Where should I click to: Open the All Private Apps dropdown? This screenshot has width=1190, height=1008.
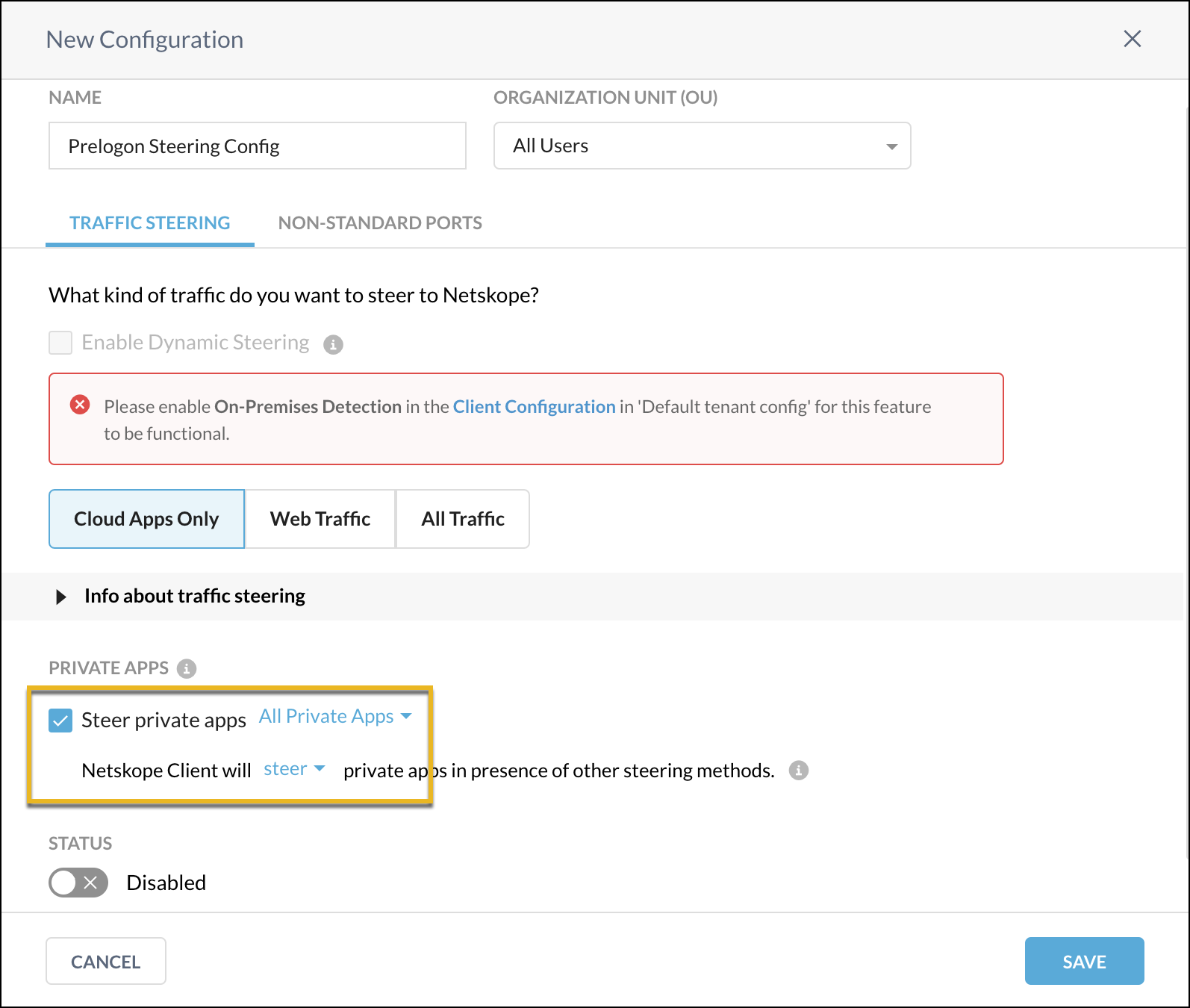click(335, 716)
